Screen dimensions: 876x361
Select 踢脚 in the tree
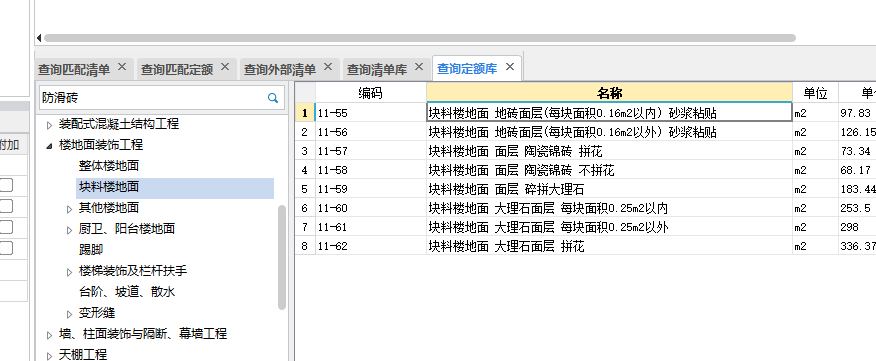coord(91,250)
